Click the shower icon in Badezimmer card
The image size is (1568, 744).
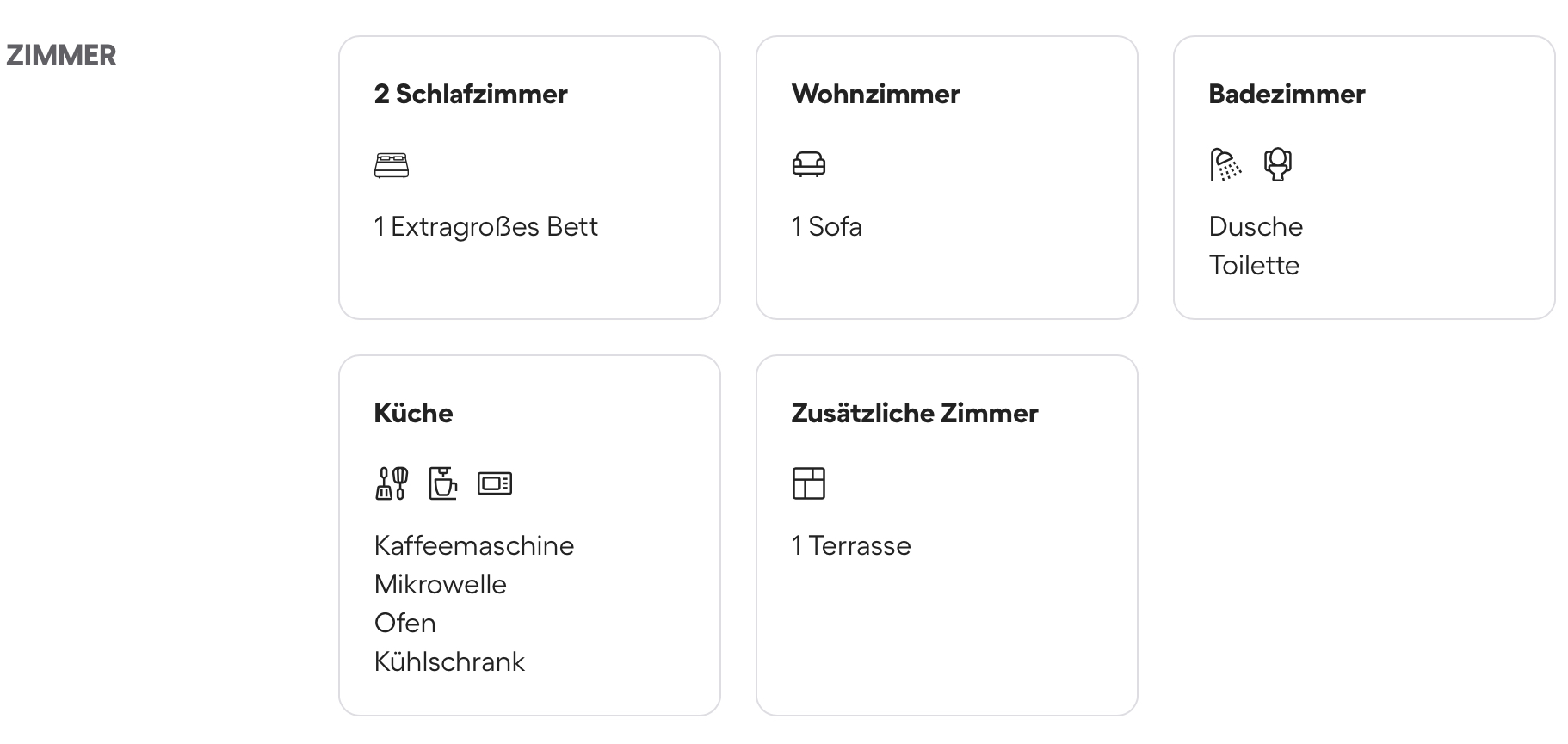tap(1225, 164)
